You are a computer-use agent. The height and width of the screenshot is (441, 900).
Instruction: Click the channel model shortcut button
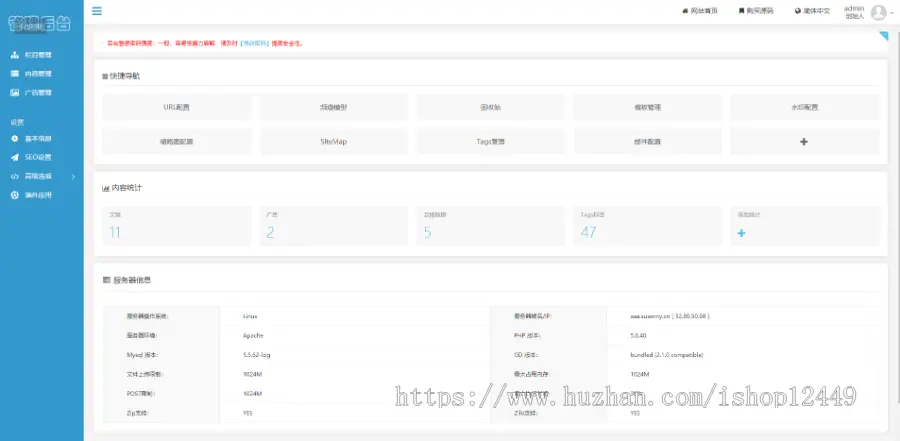pyautogui.click(x=333, y=107)
